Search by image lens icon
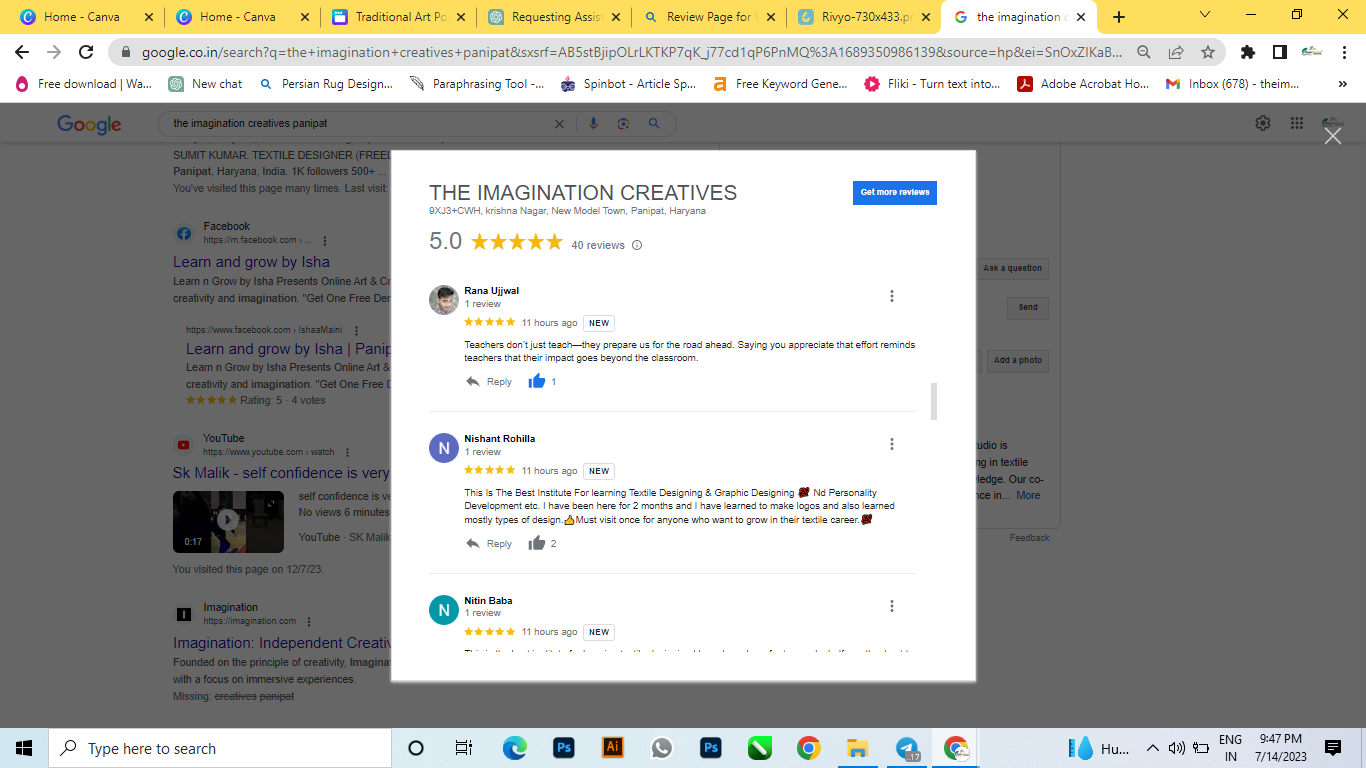Viewport: 1366px width, 768px height. 623,123
